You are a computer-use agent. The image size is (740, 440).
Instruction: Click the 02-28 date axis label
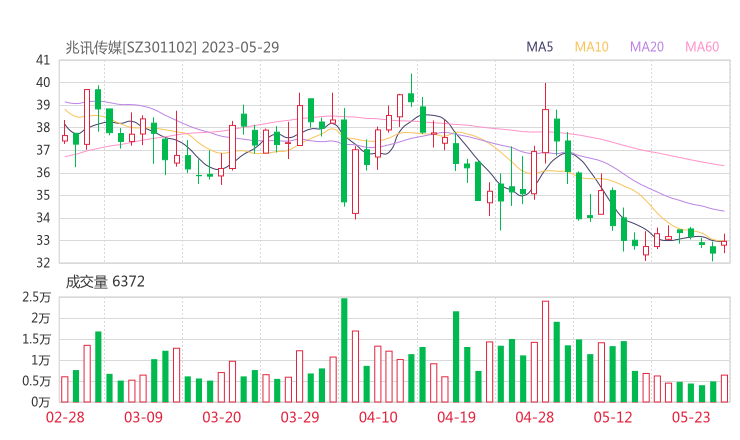tap(65, 417)
